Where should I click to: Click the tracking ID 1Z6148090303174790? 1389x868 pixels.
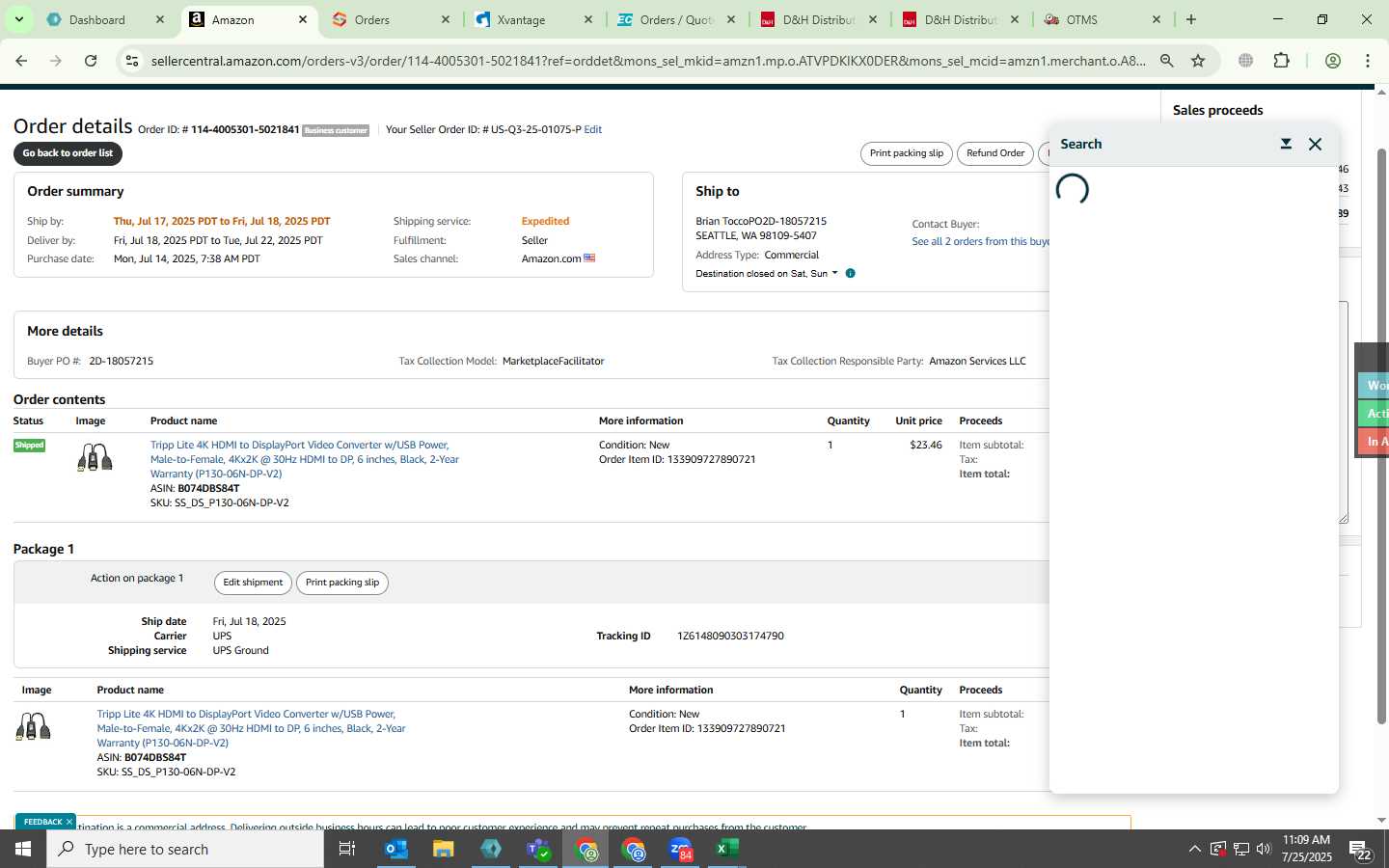tap(730, 637)
